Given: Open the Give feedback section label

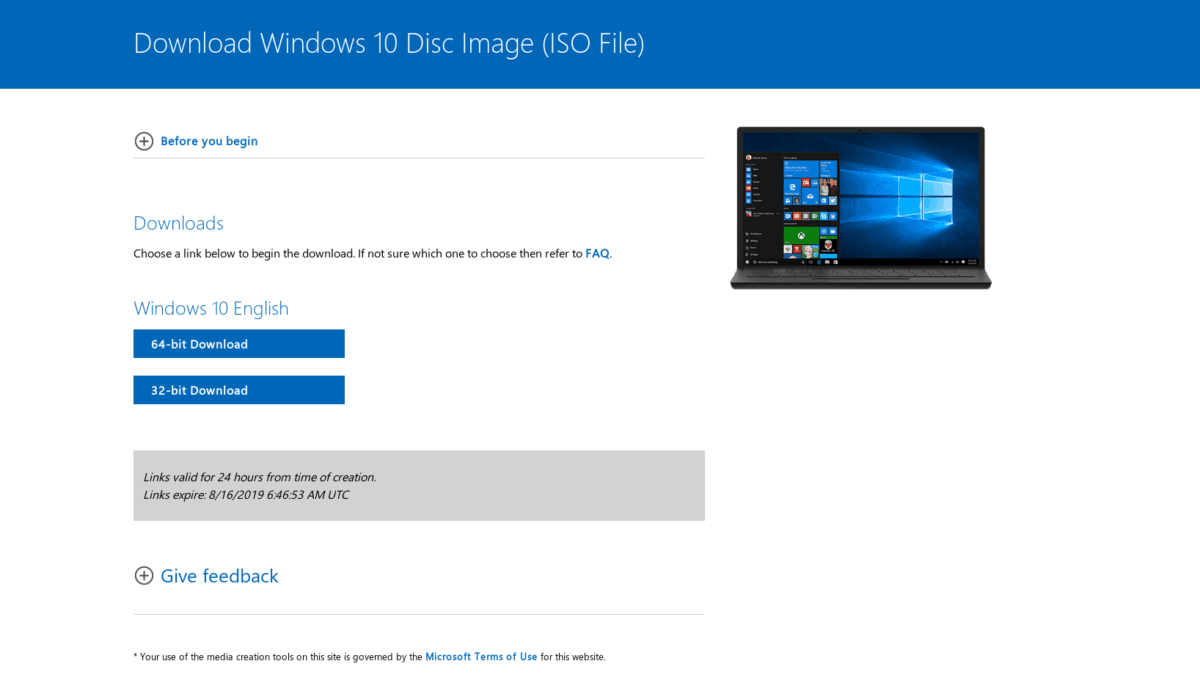Looking at the screenshot, I should pyautogui.click(x=219, y=576).
